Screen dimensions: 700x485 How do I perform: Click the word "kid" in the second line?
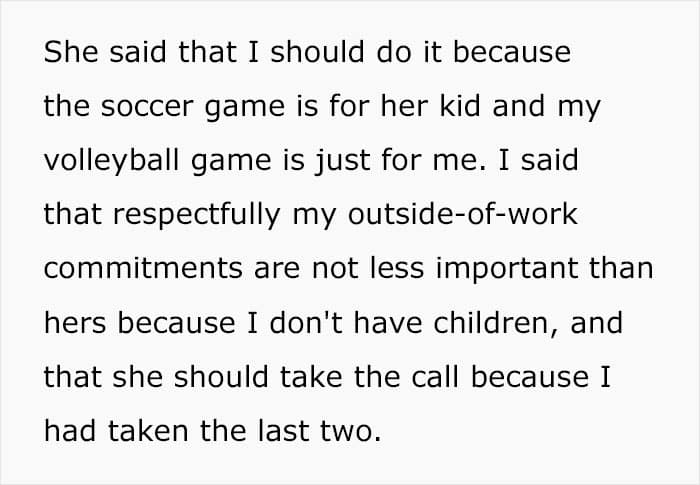[x=460, y=106]
